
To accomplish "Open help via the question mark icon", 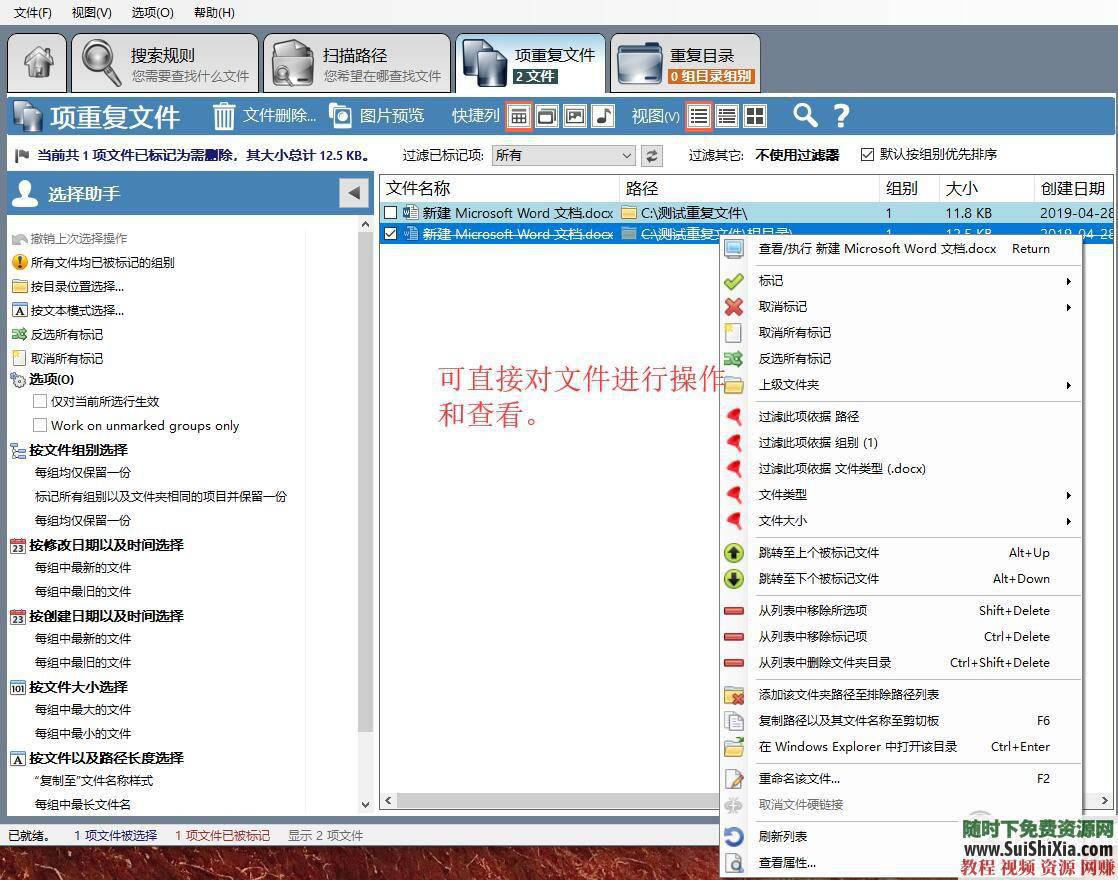I will click(x=841, y=116).
